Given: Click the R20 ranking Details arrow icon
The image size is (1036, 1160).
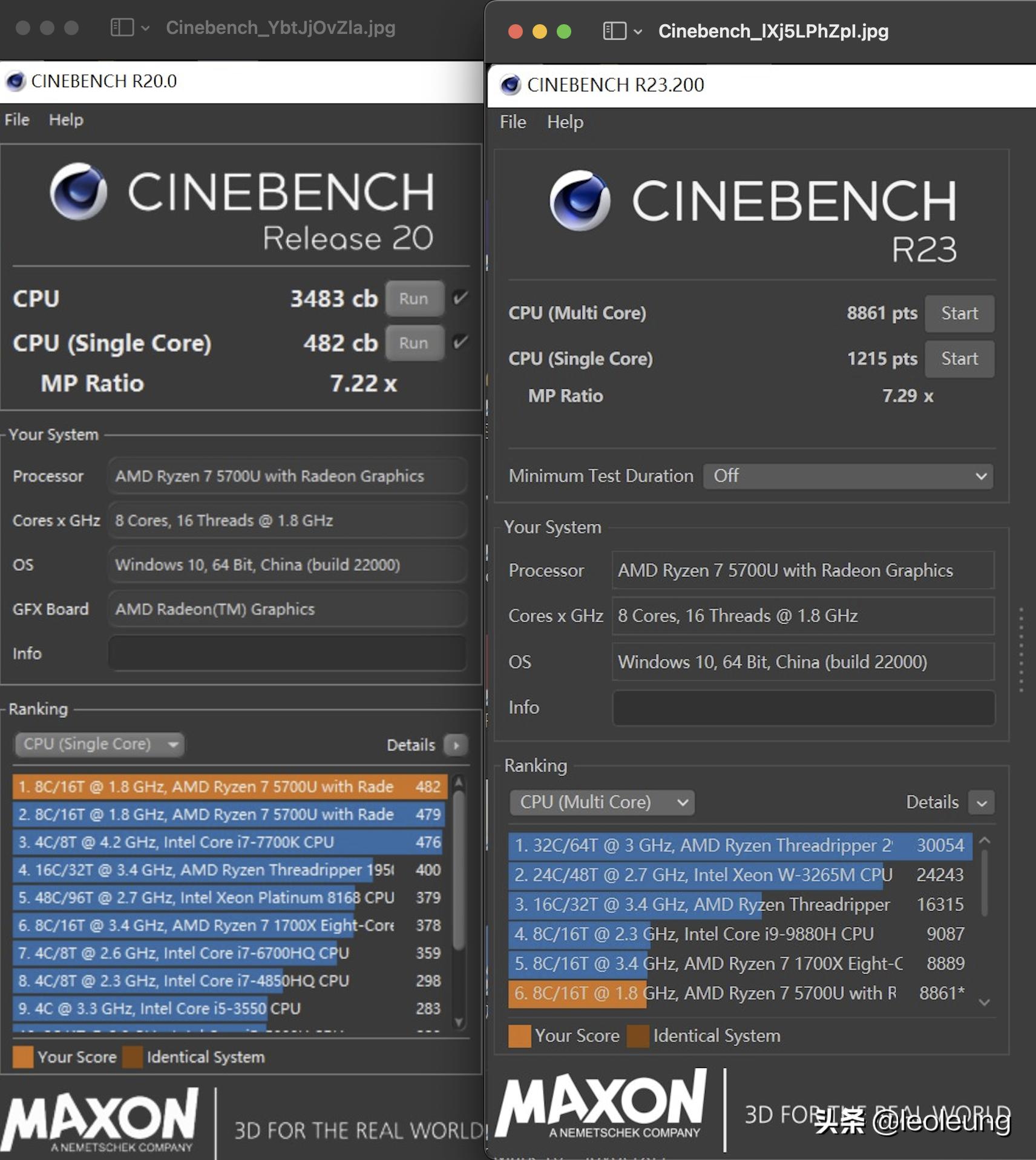Looking at the screenshot, I should [456, 745].
